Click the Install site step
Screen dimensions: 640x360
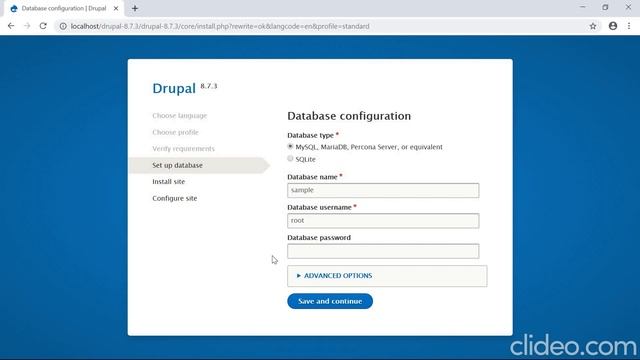(x=169, y=182)
